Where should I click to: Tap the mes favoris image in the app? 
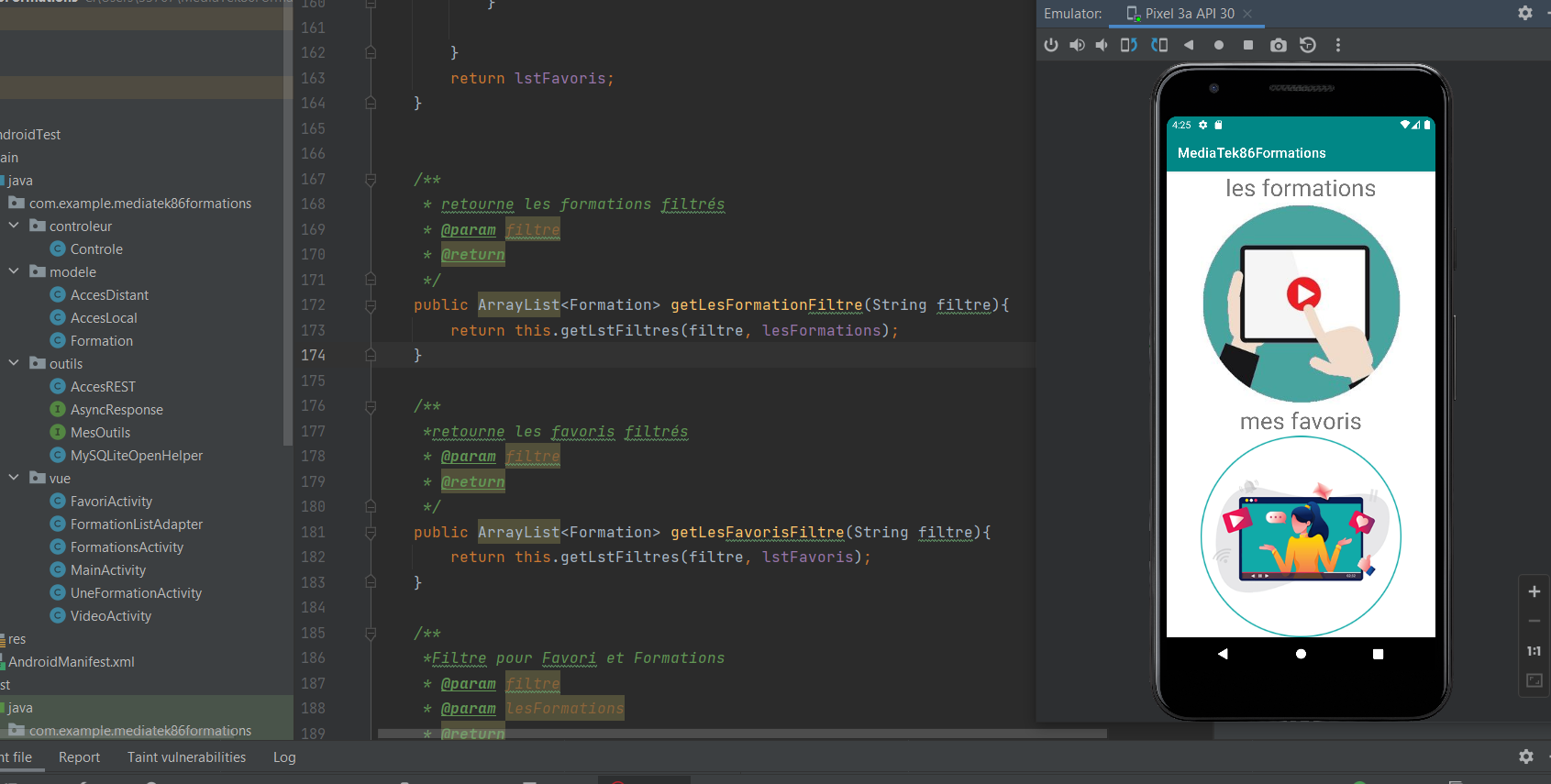pyautogui.click(x=1301, y=536)
